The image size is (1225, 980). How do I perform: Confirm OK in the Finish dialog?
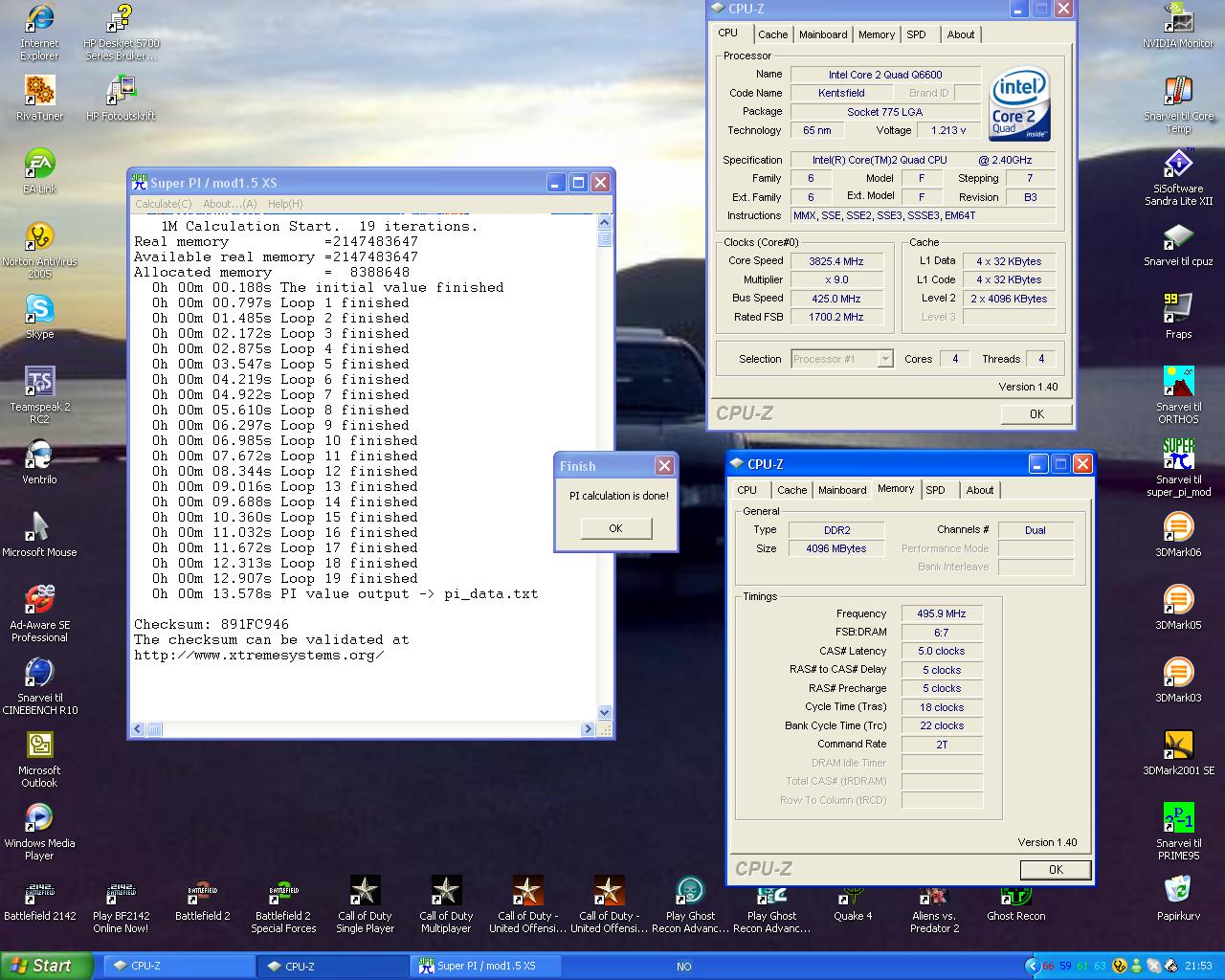click(x=615, y=528)
